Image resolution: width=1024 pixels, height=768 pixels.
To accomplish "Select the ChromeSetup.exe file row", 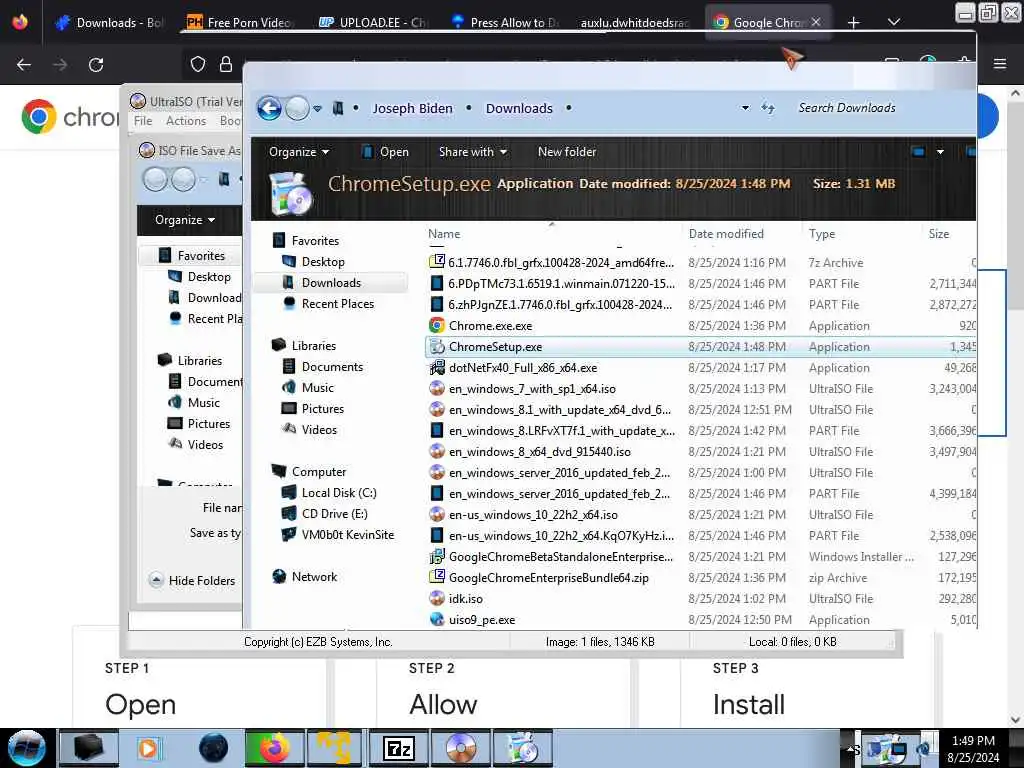I will tap(700, 347).
